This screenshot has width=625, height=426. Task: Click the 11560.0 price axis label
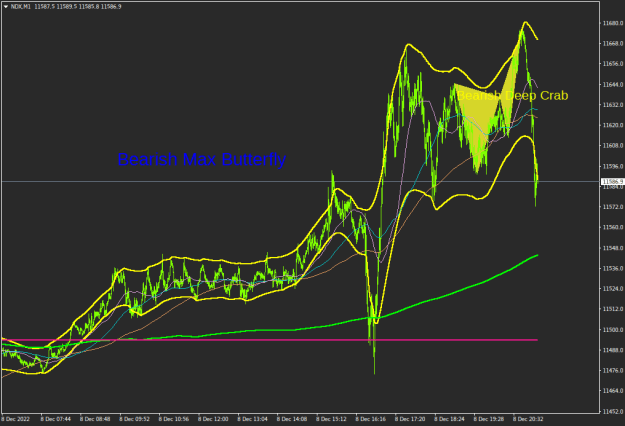[613, 228]
